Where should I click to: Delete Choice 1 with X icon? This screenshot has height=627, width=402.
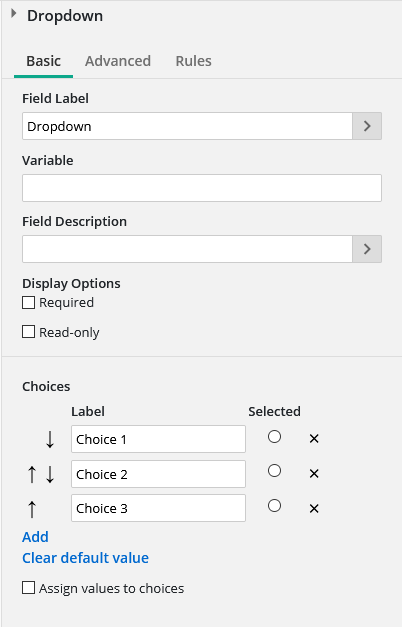click(x=314, y=439)
